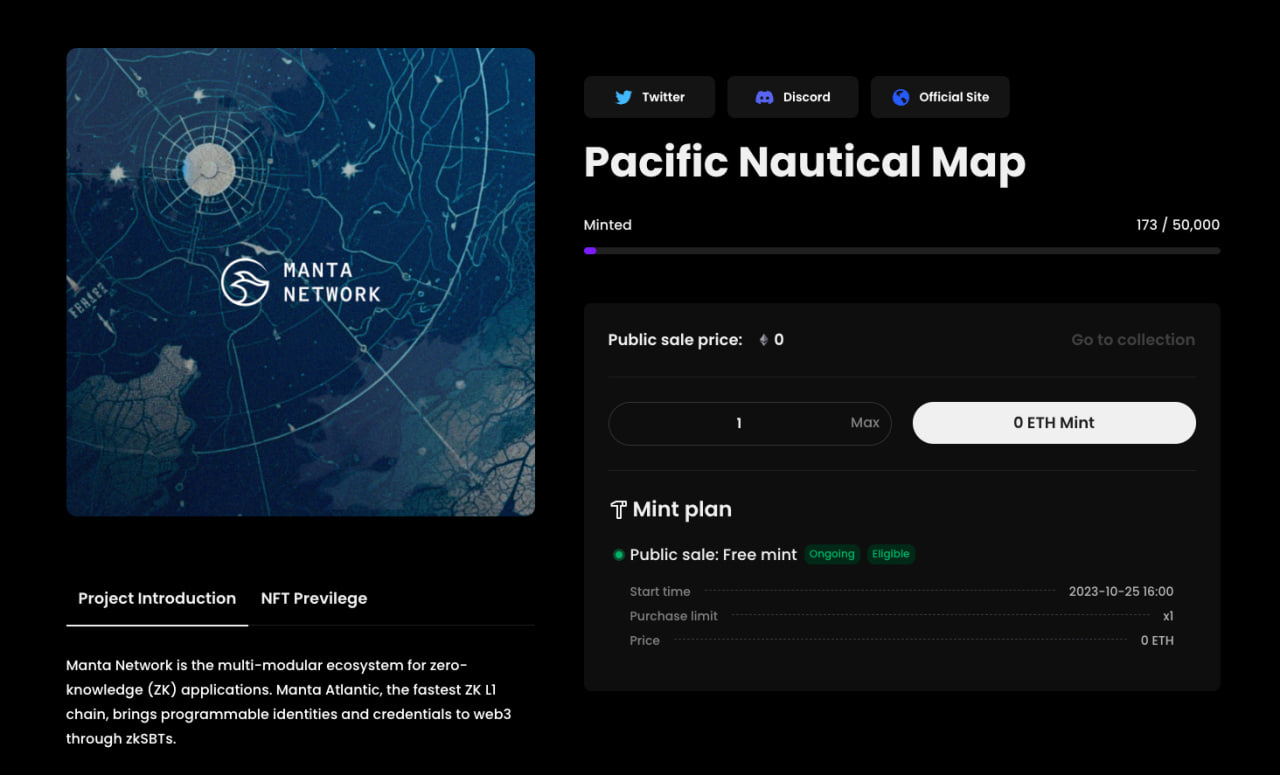Click the green Public sale status dot

click(x=619, y=555)
